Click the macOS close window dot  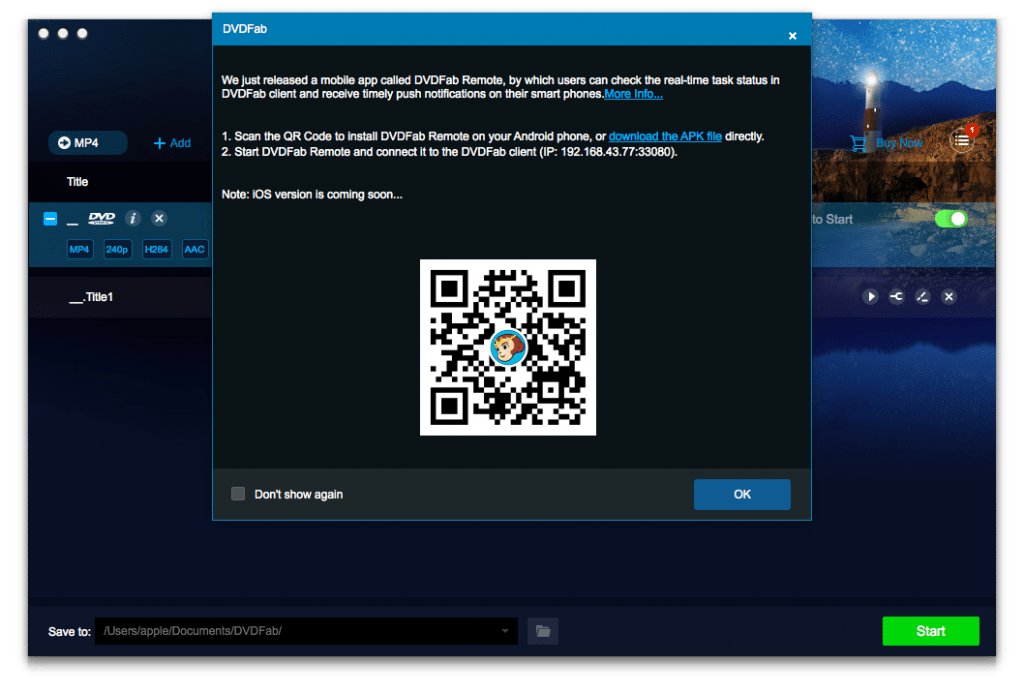coord(44,33)
